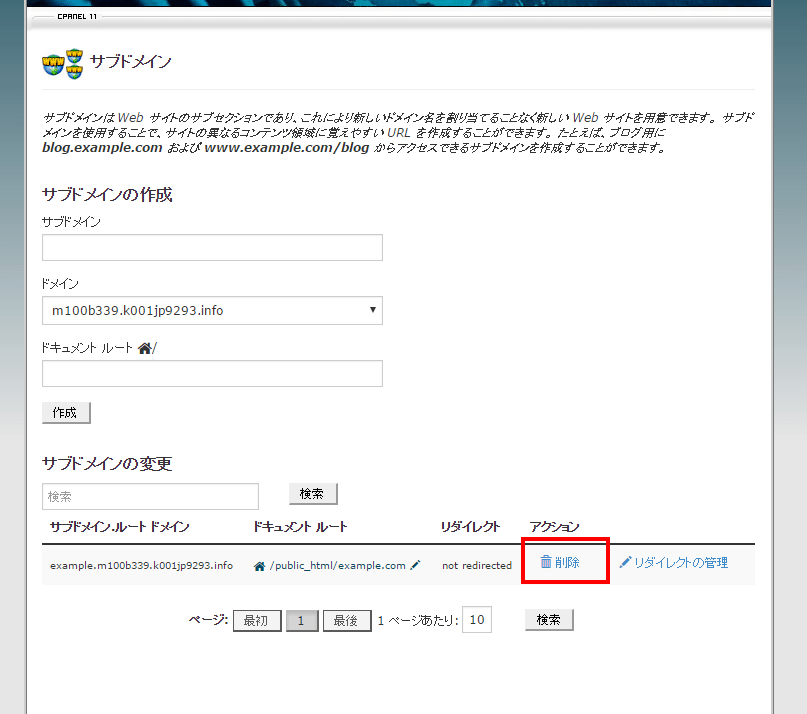Click the per-page count field showing 10
The image size is (807, 714).
(477, 621)
